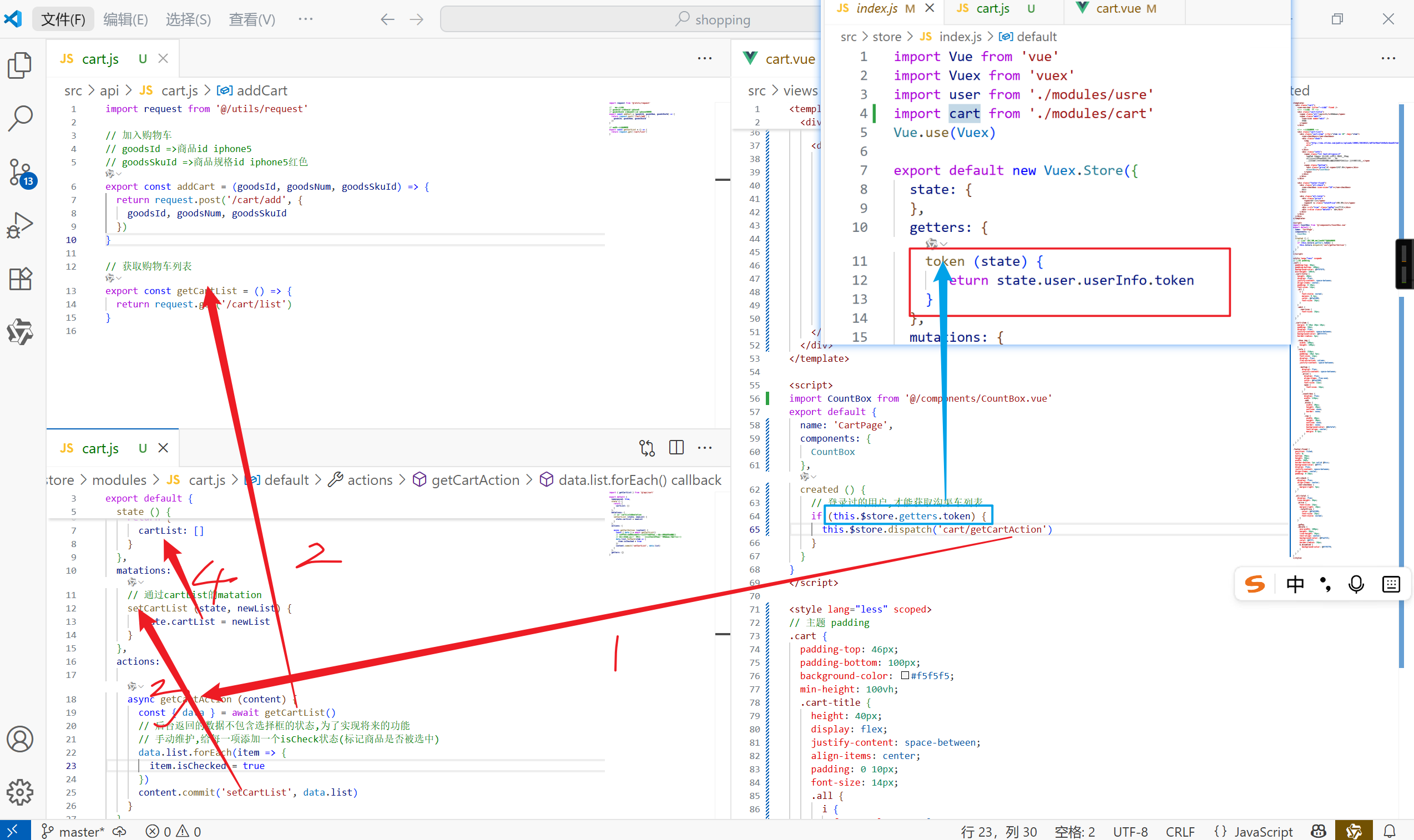
Task: Open more actions of top-left cart.js editor
Action: point(704,58)
